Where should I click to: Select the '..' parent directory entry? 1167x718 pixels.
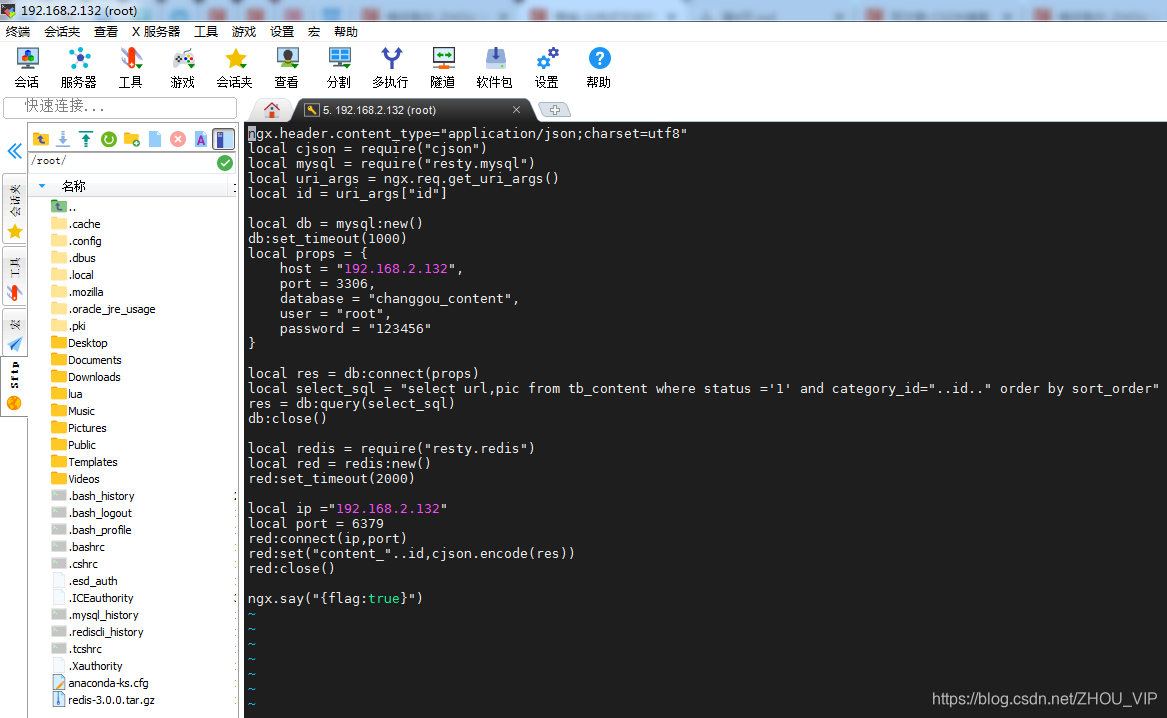click(x=64, y=207)
